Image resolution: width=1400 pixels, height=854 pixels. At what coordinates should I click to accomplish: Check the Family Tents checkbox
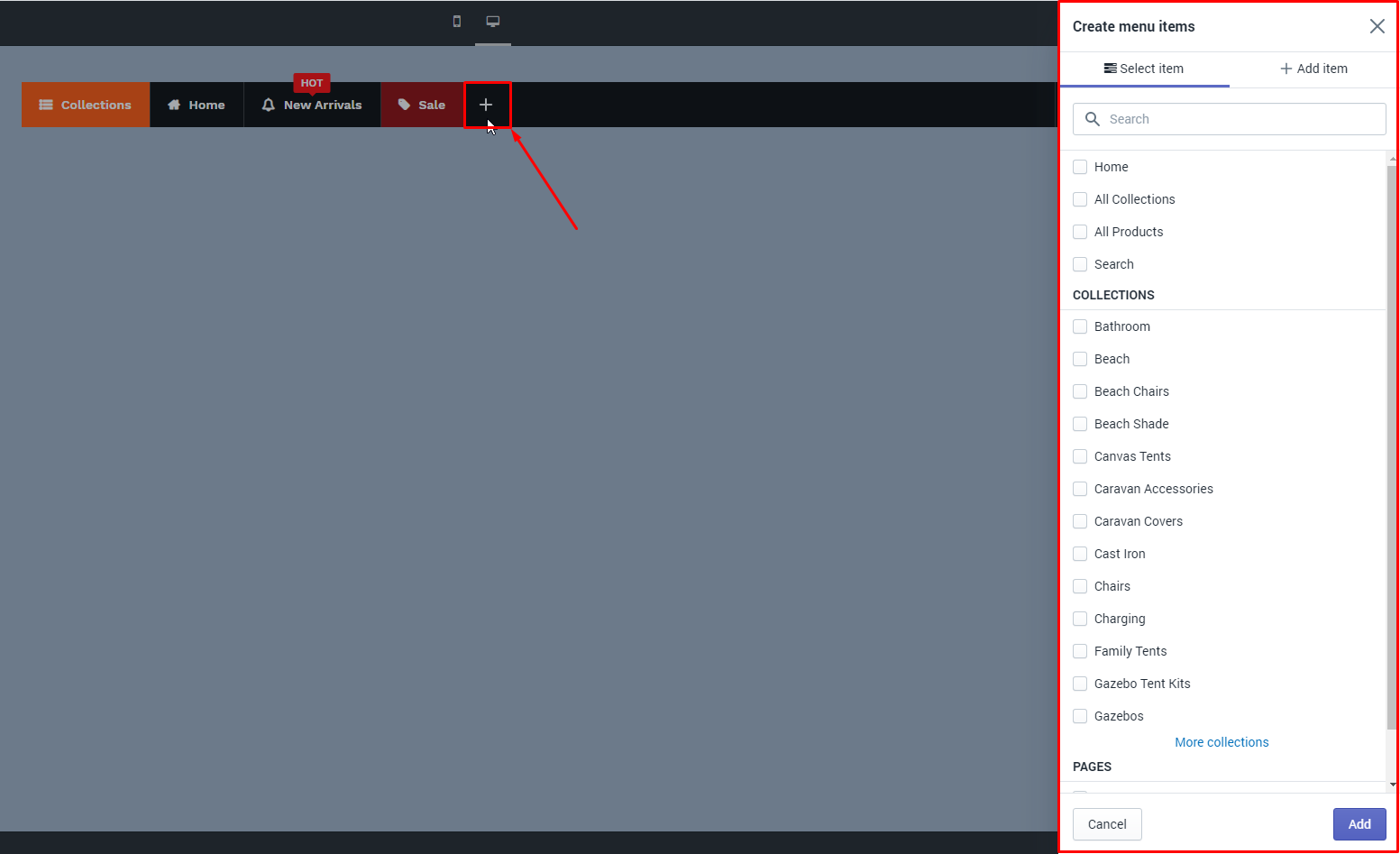point(1080,651)
